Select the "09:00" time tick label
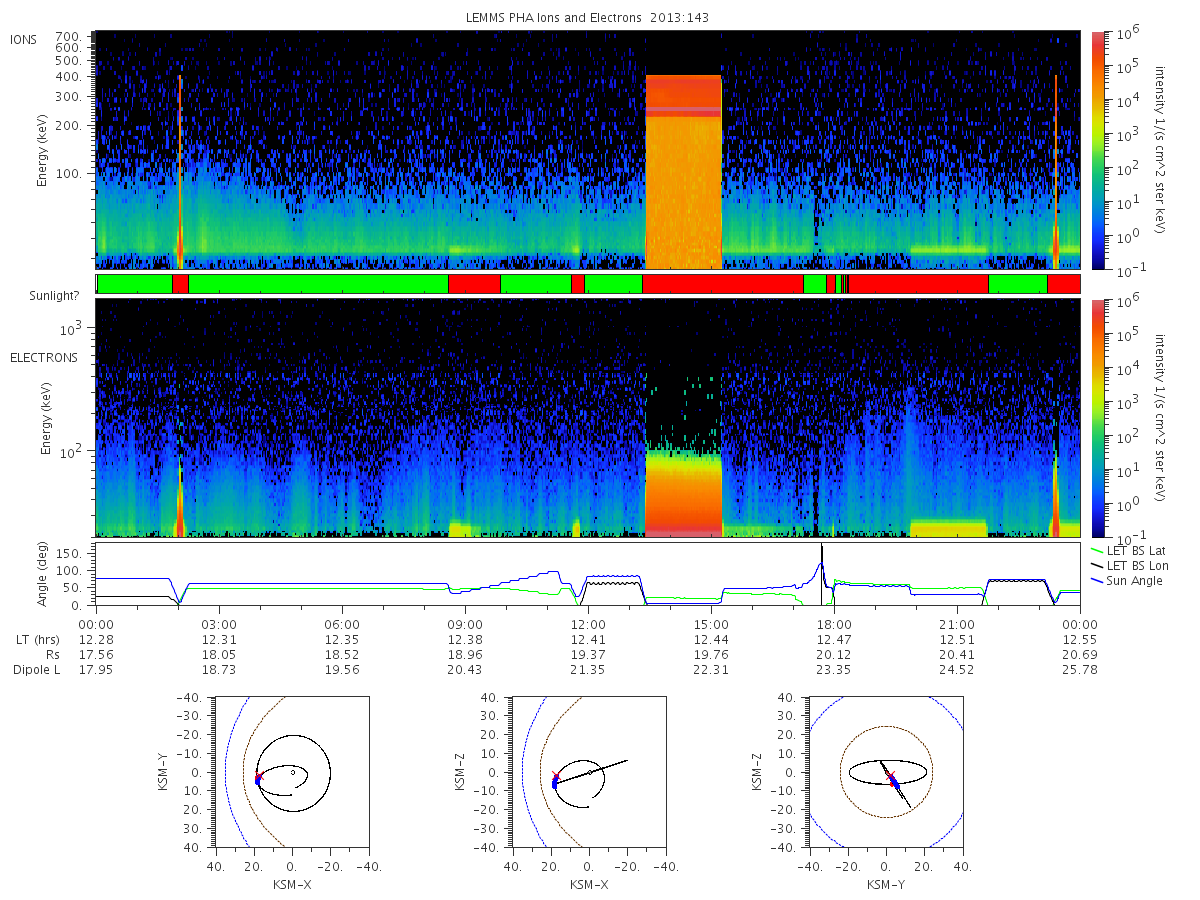This screenshot has height=900, width=1200. pyautogui.click(x=465, y=623)
